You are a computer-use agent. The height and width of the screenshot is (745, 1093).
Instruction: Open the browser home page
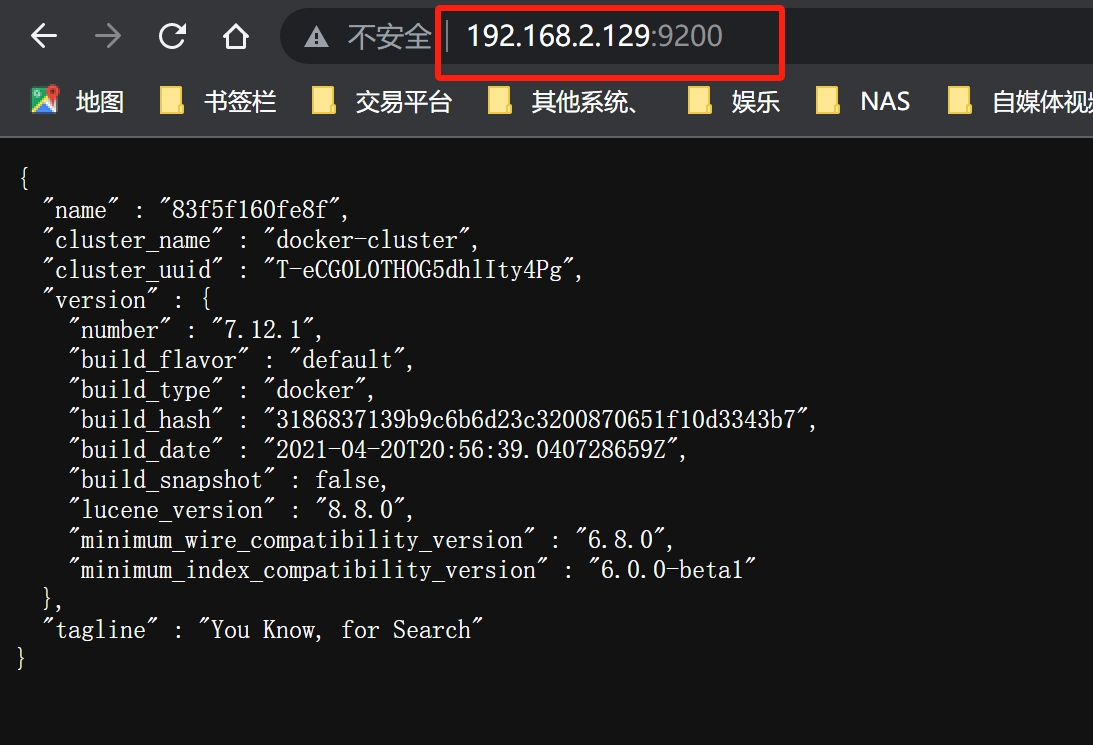tap(236, 36)
